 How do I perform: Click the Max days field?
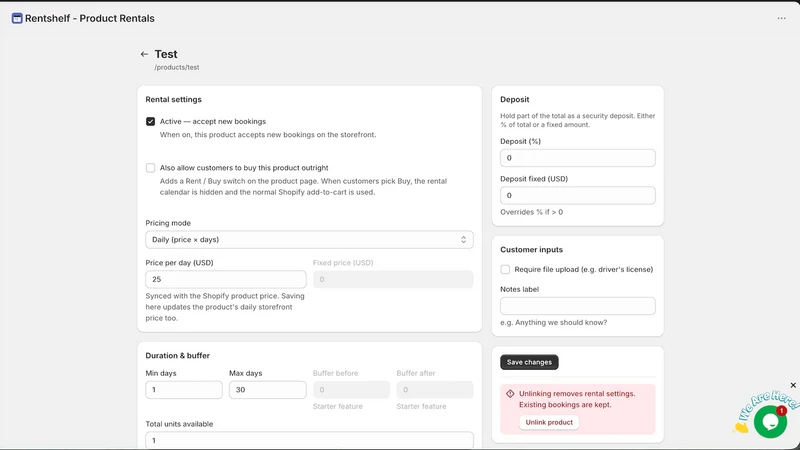pyautogui.click(x=267, y=390)
